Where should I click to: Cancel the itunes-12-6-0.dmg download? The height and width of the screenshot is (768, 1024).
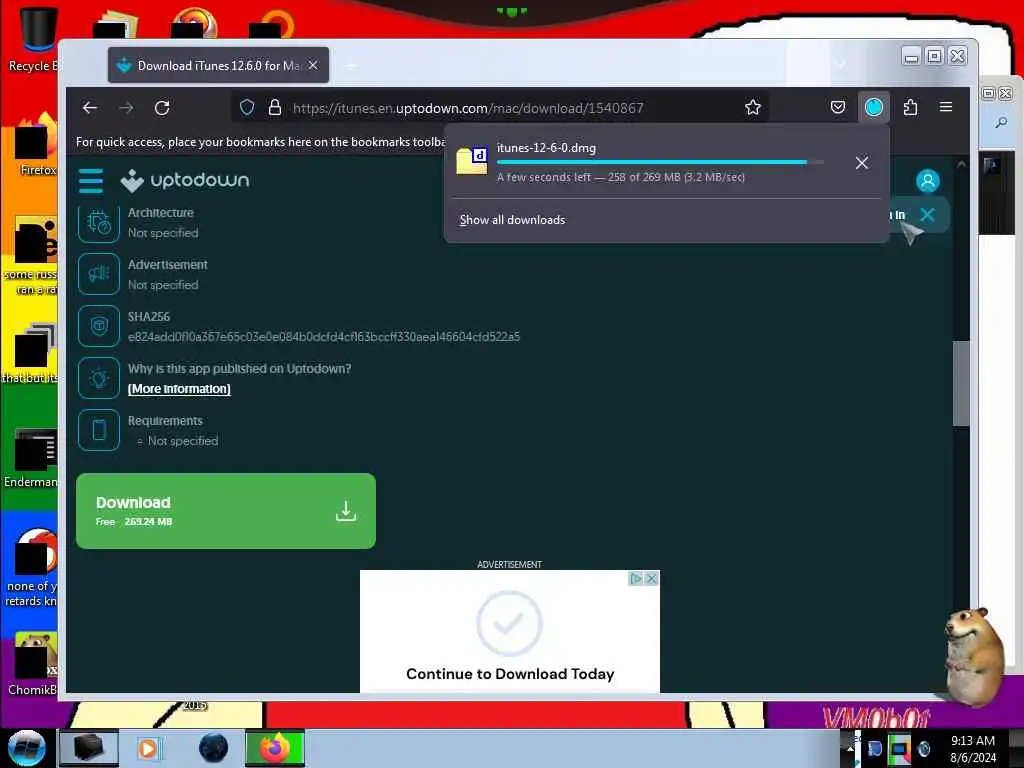(862, 163)
